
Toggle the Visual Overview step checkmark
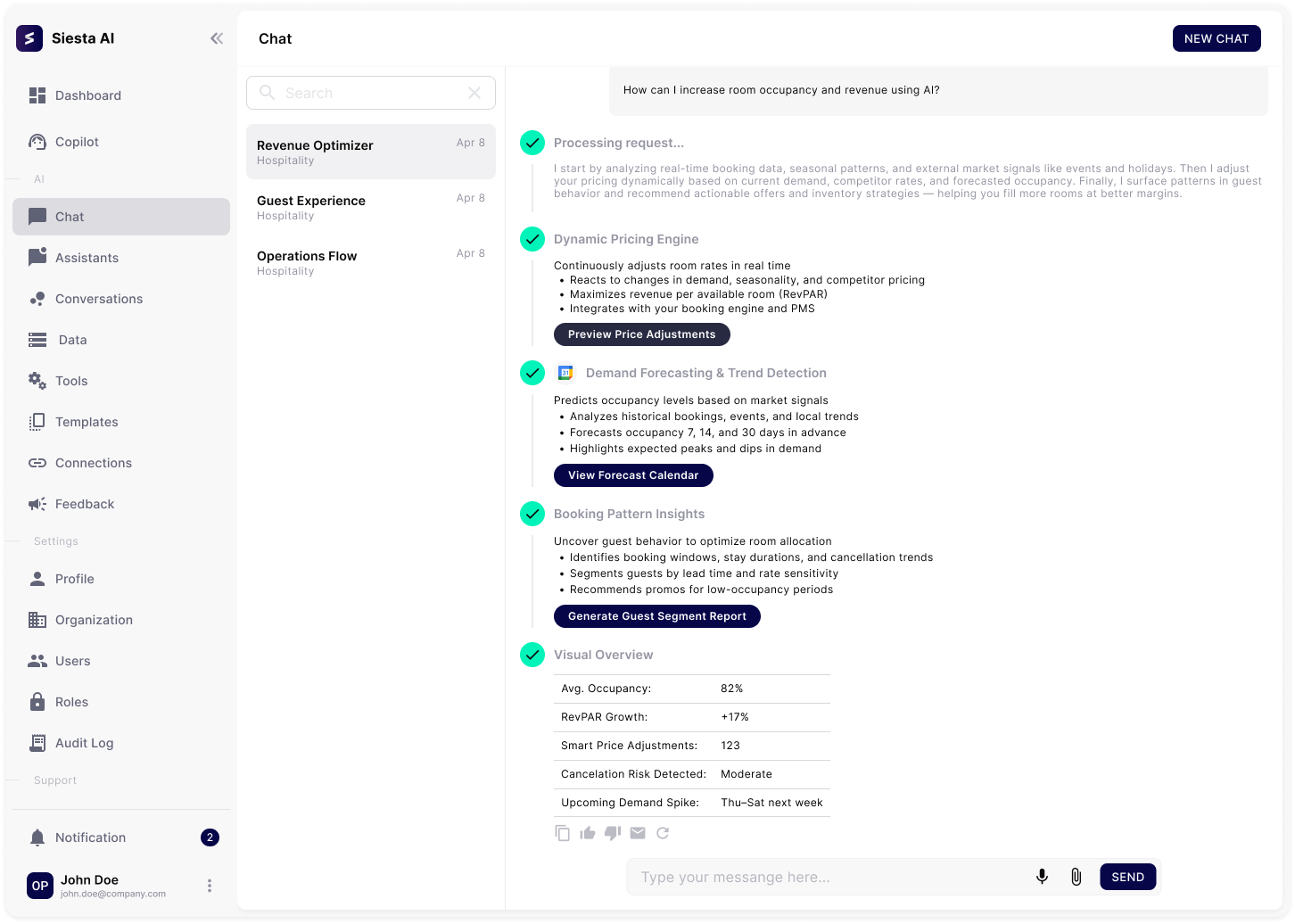pyautogui.click(x=532, y=655)
